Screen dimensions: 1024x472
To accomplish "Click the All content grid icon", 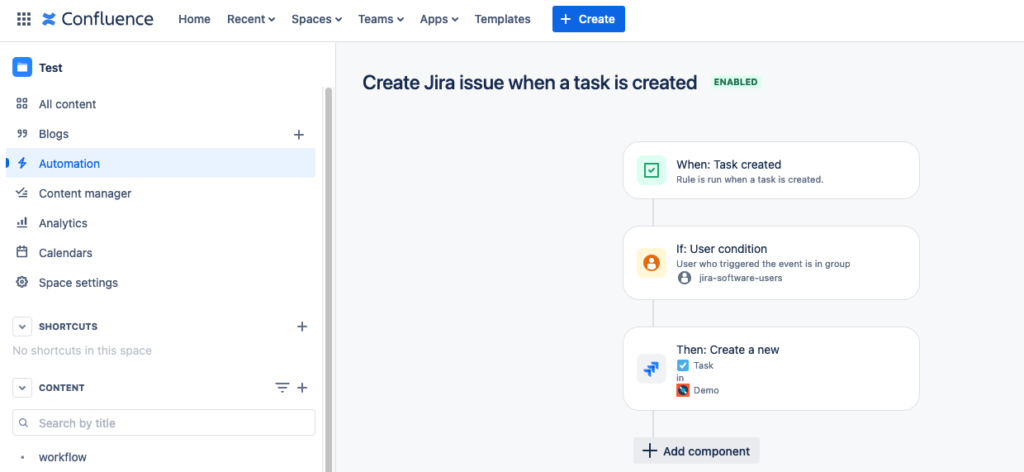I will coord(22,104).
